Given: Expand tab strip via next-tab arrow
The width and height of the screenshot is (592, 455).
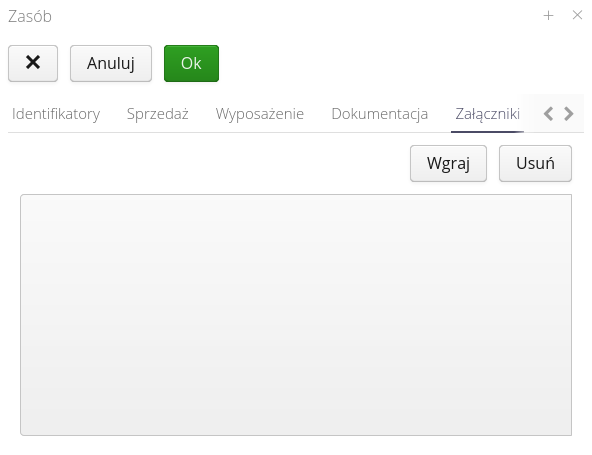Looking at the screenshot, I should point(569,114).
